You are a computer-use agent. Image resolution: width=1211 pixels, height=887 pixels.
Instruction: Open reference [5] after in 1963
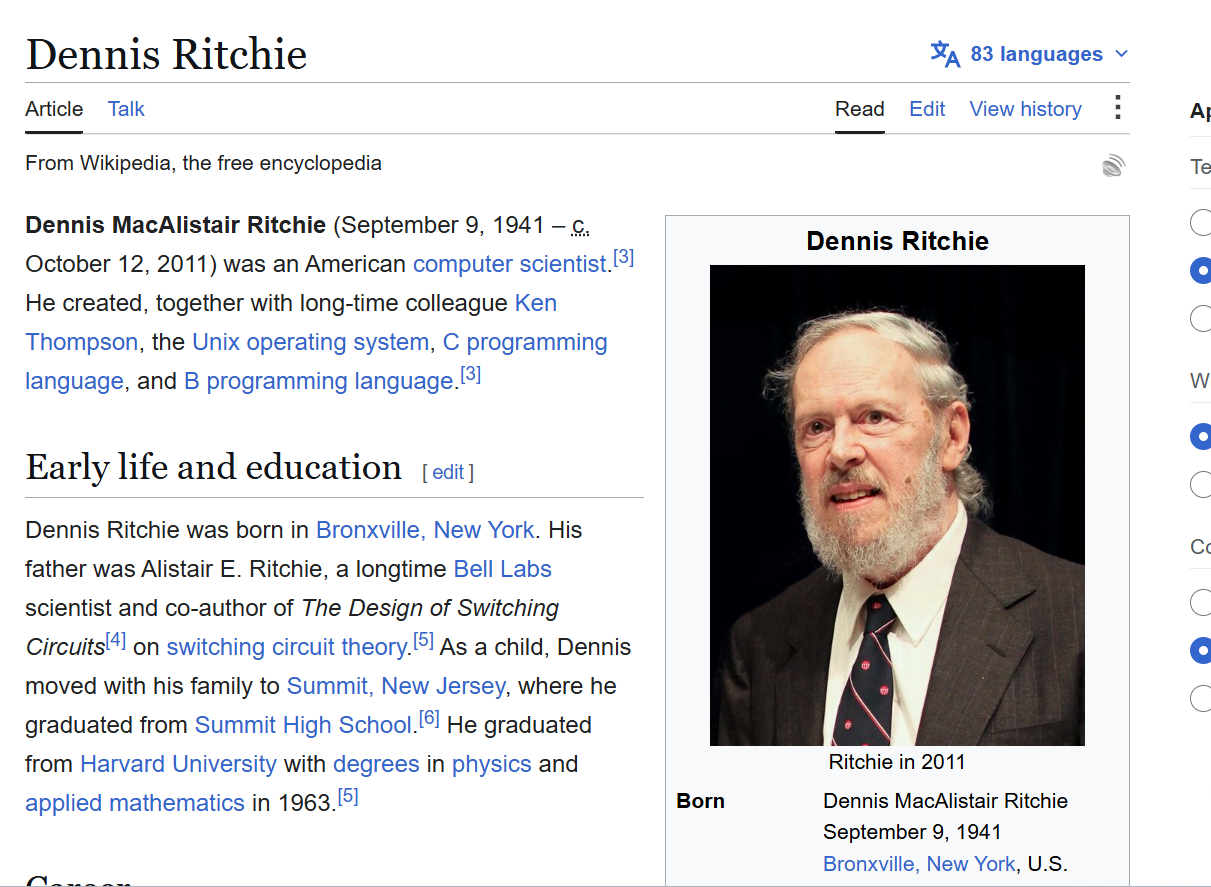348,797
